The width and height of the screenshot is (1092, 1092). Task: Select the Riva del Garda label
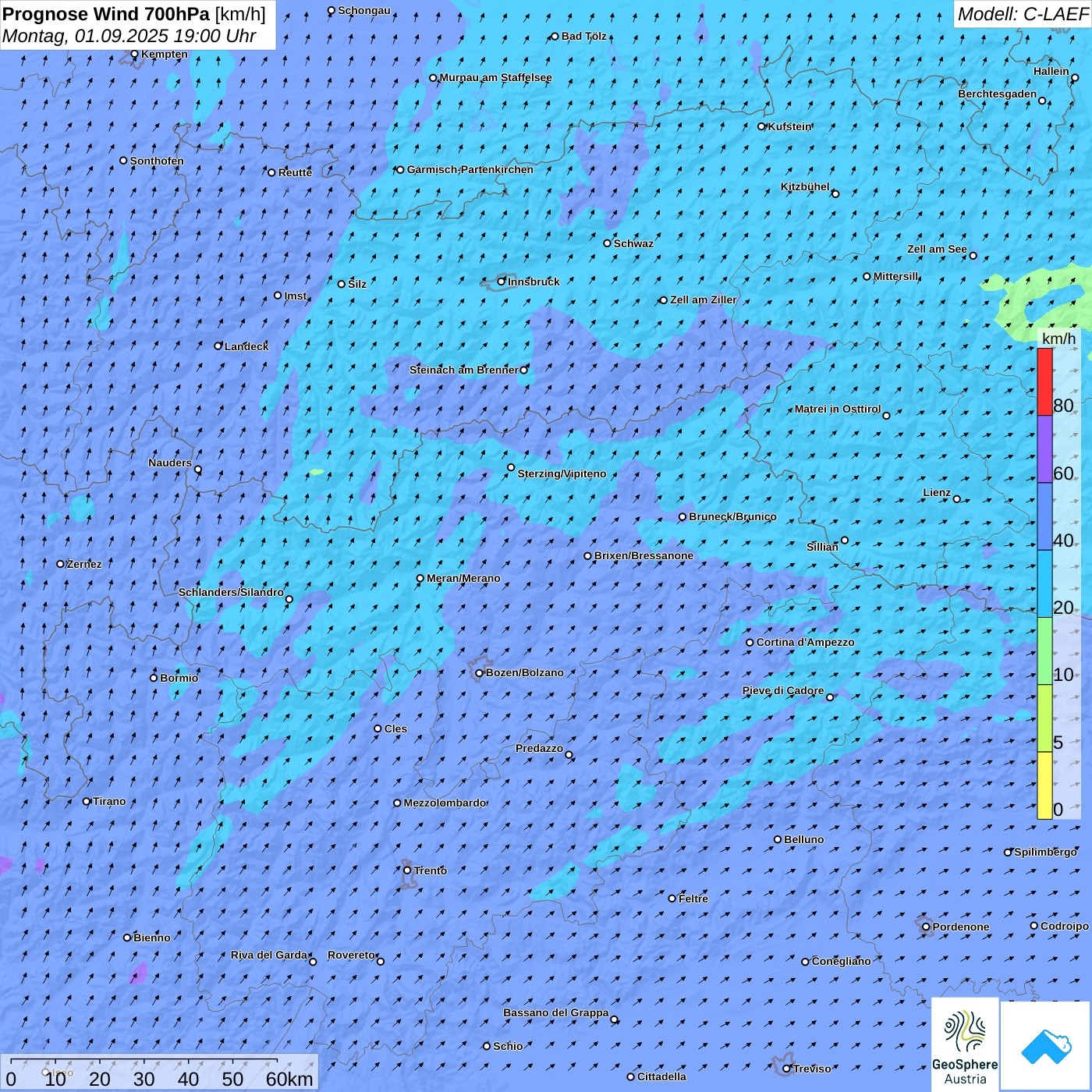pyautogui.click(x=269, y=955)
